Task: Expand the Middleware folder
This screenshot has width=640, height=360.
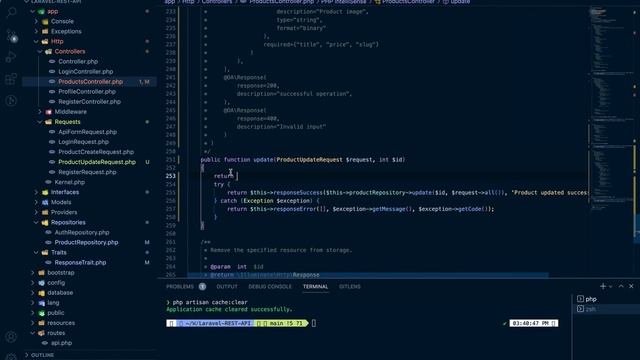Action: coord(40,112)
